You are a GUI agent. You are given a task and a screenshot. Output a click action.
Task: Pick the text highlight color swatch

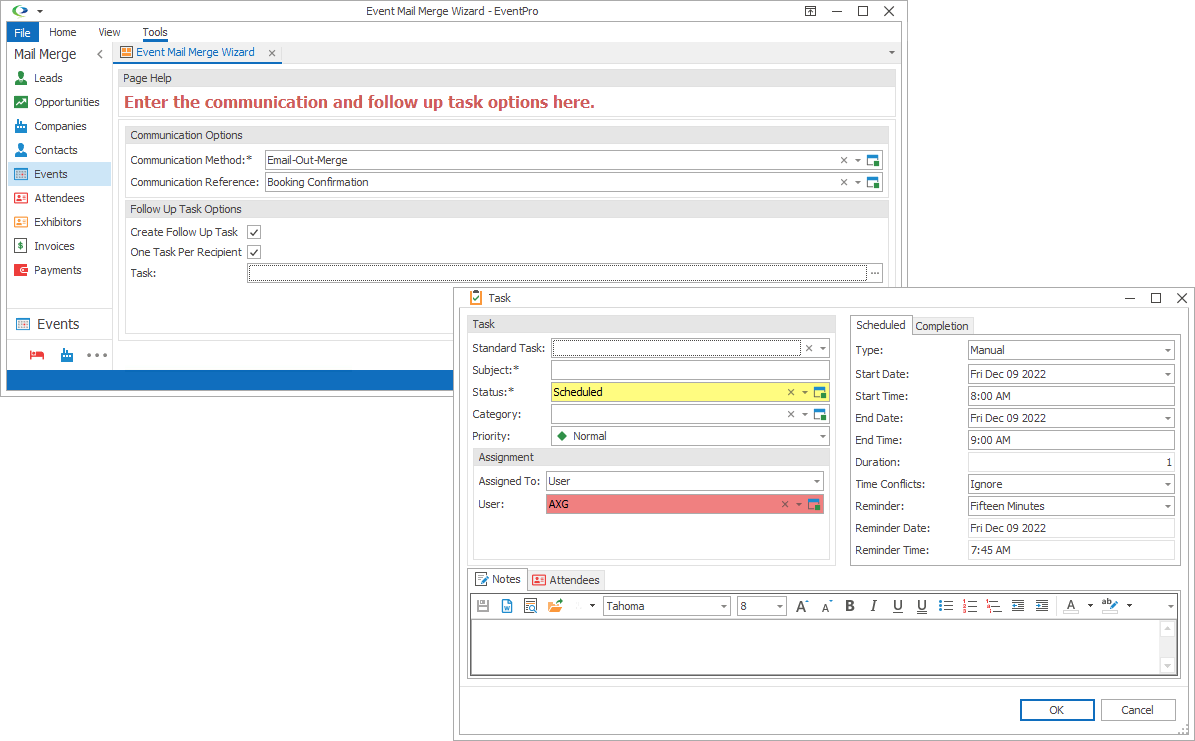click(1110, 606)
